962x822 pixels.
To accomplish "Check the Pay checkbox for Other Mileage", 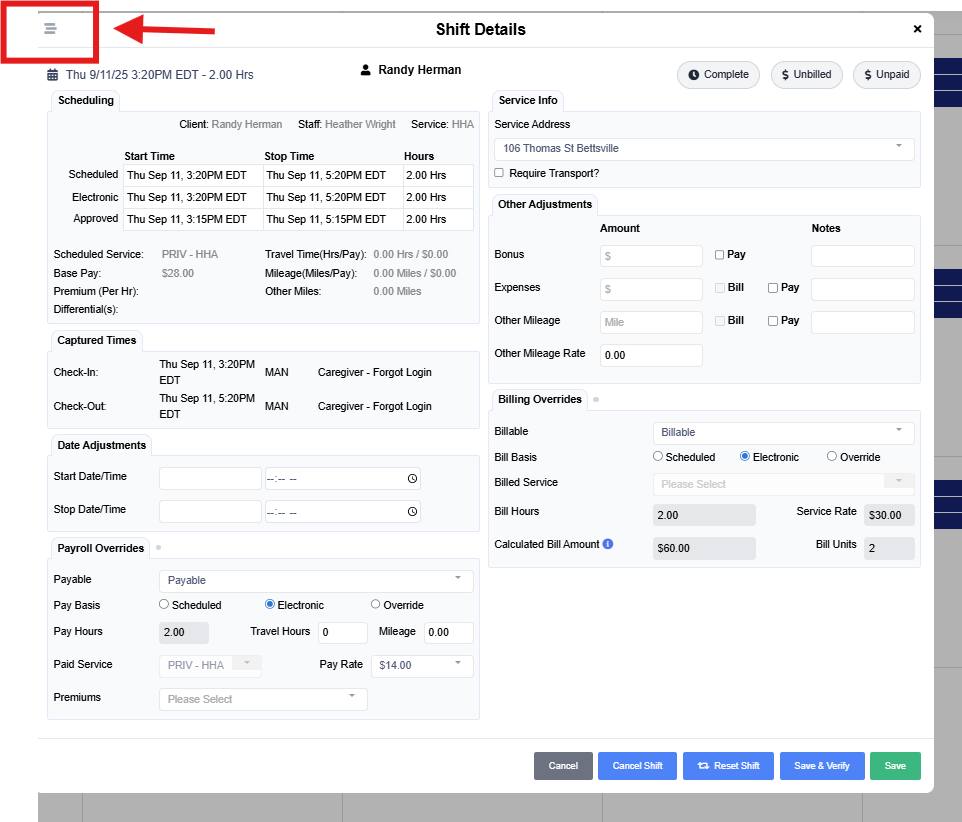I will click(773, 321).
